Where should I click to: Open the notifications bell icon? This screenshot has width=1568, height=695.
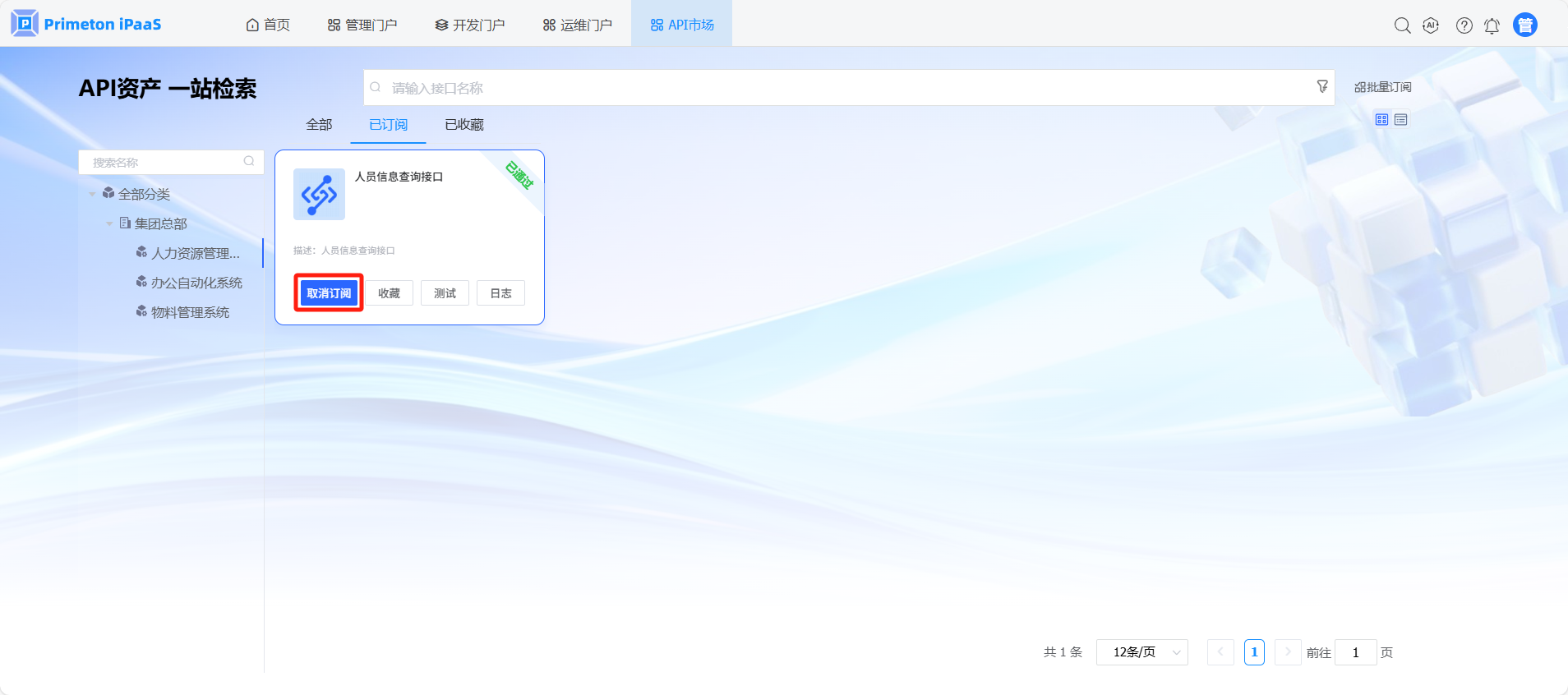[1492, 25]
